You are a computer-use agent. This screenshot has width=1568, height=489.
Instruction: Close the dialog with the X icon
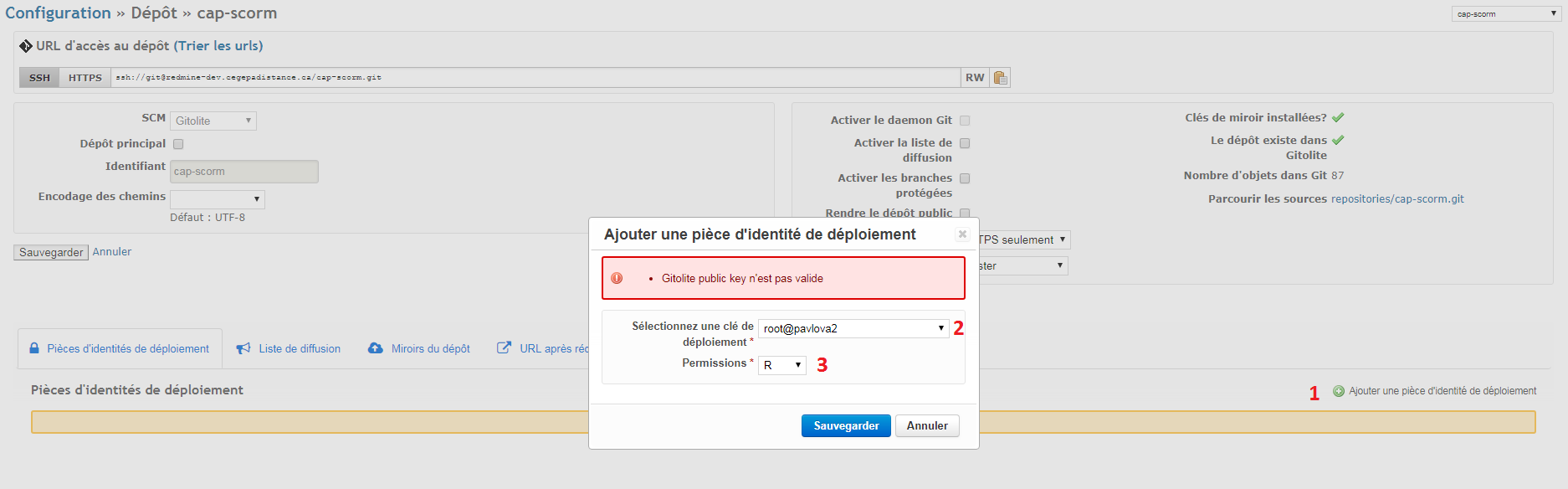point(962,234)
